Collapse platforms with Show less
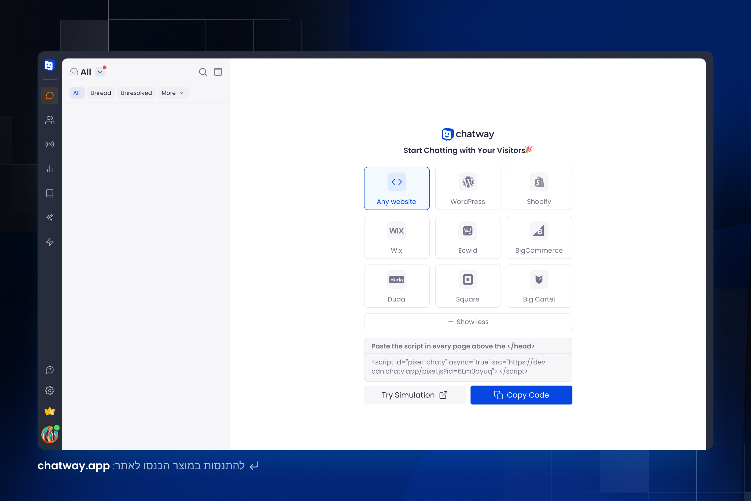The image size is (751, 501). [468, 321]
